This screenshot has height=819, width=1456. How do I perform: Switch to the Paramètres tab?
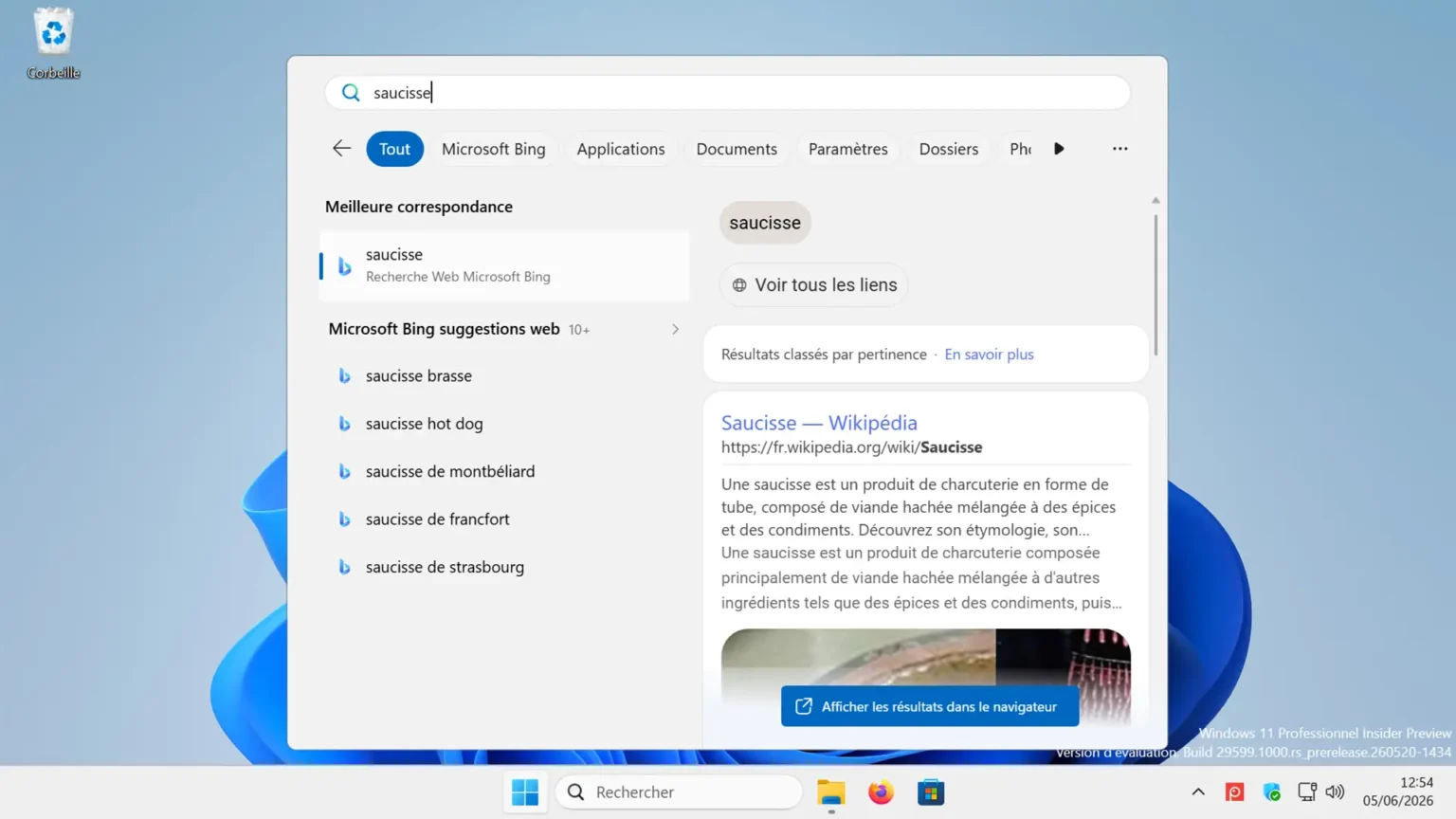coord(847,149)
